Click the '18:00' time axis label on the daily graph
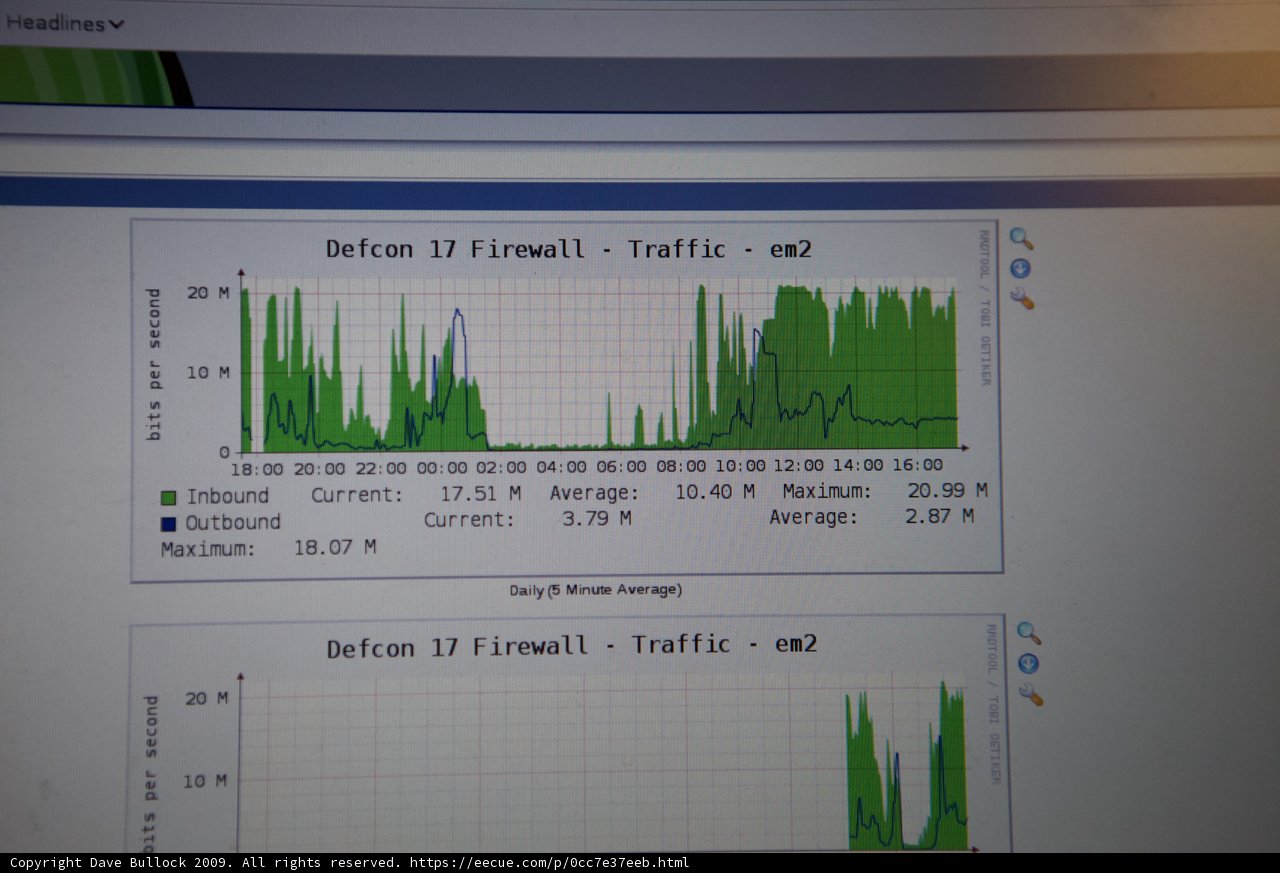The height and width of the screenshot is (873, 1280). click(x=257, y=468)
